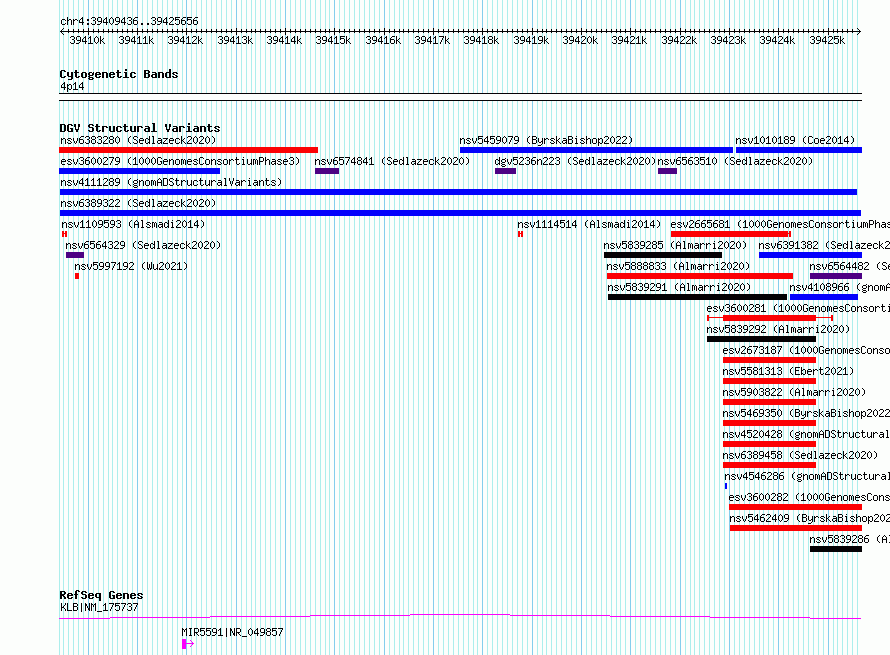Select esv3600279 (1000GenomesConsortiumPhase3) label
The width and height of the screenshot is (890, 655).
coord(180,161)
